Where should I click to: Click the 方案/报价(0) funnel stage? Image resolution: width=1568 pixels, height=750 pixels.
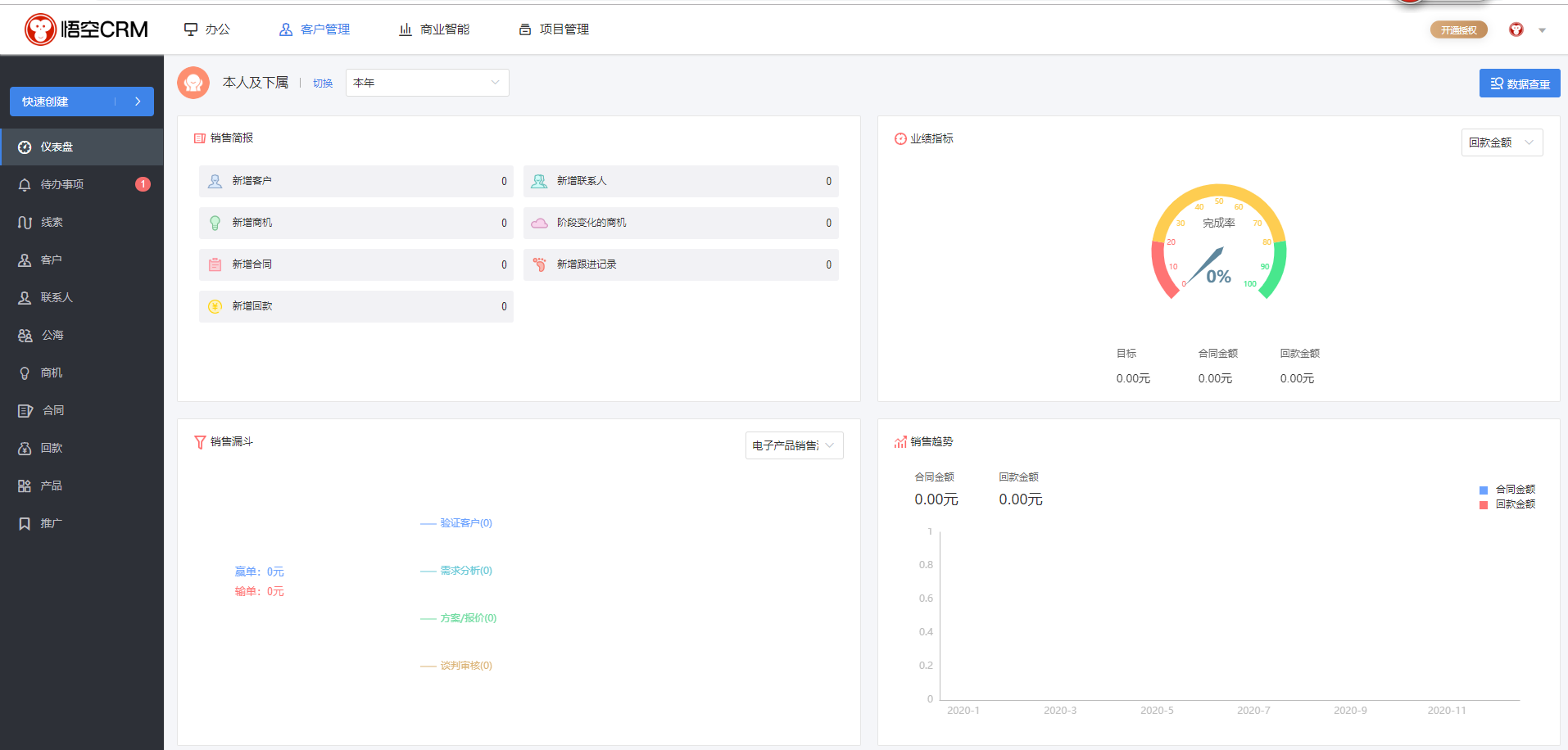click(469, 618)
